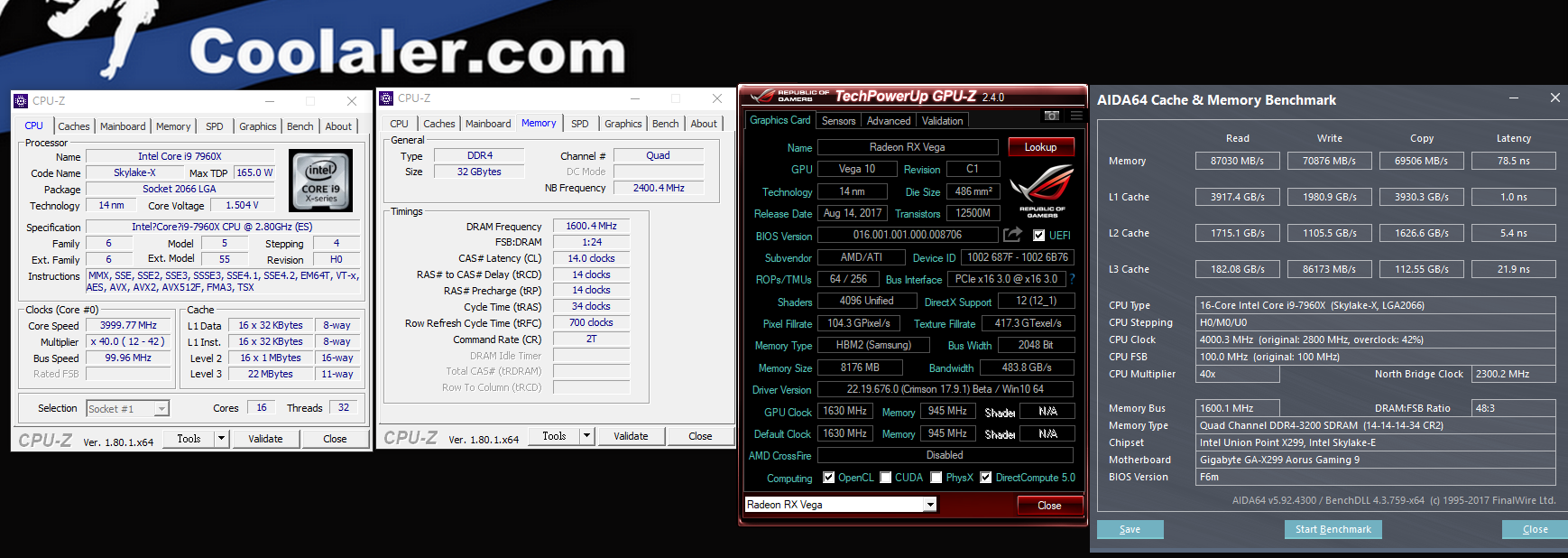Click the app icon of the CPU-Z memory timings window
This screenshot has height=558, width=1568.
386,98
